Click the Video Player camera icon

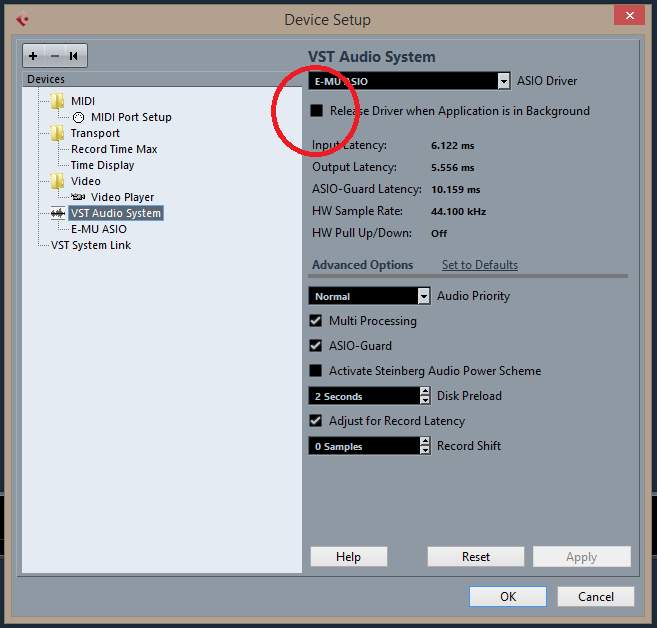(78, 196)
